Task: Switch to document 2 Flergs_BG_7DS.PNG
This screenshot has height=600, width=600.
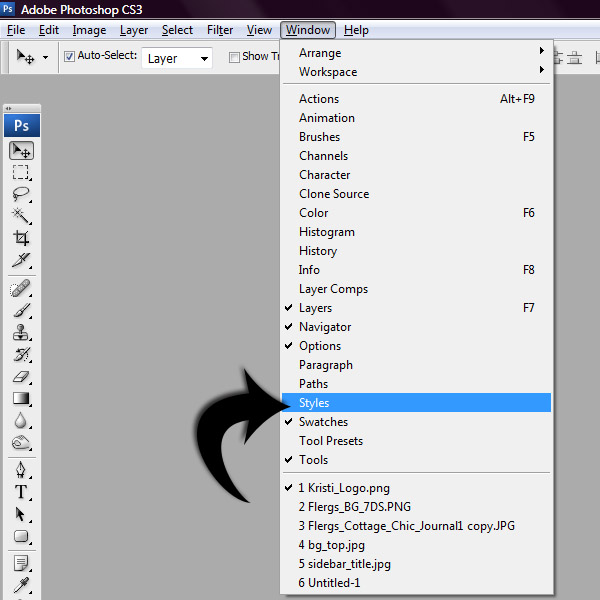Action: click(x=416, y=507)
